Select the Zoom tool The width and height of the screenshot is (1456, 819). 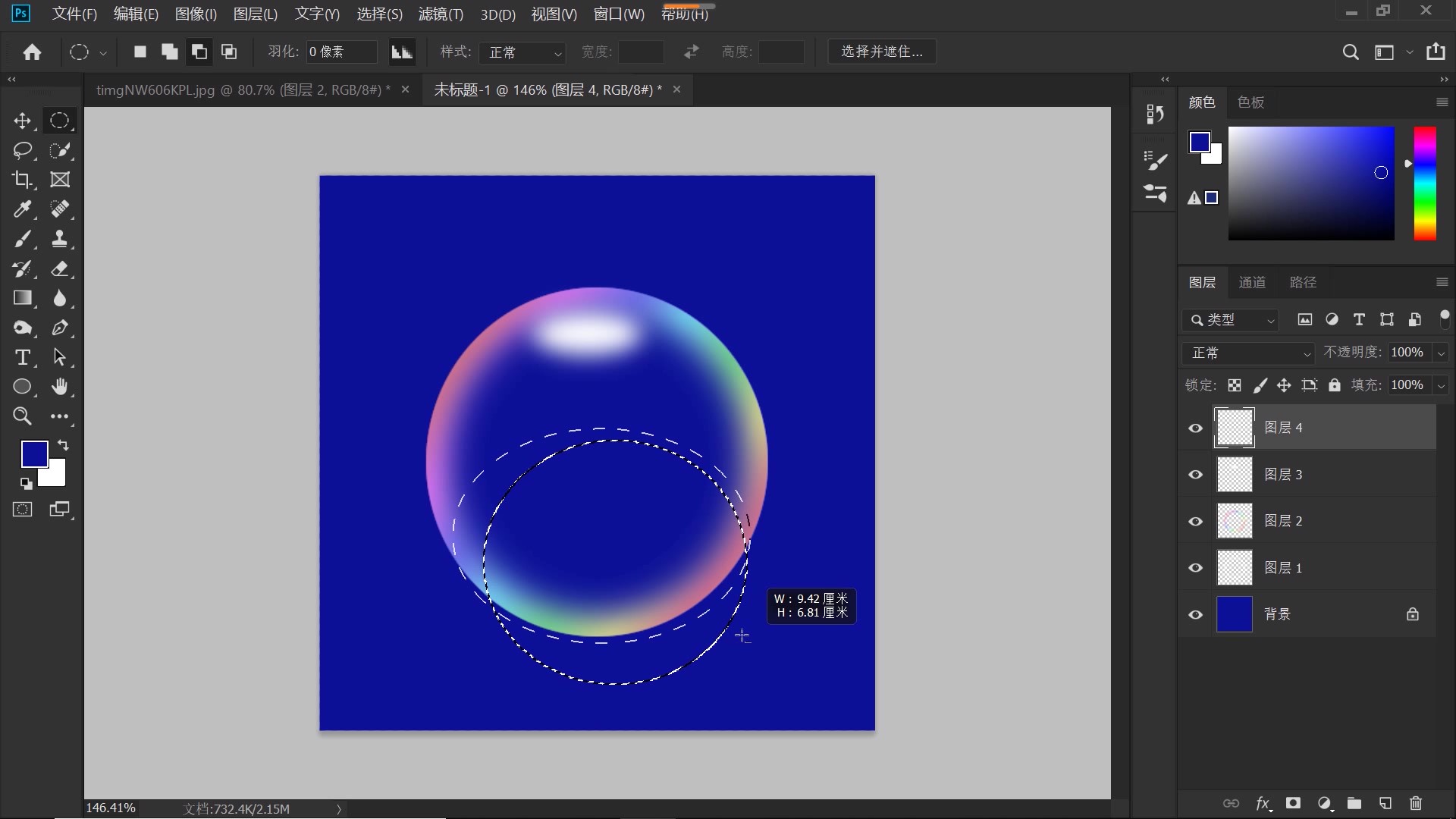(x=22, y=416)
